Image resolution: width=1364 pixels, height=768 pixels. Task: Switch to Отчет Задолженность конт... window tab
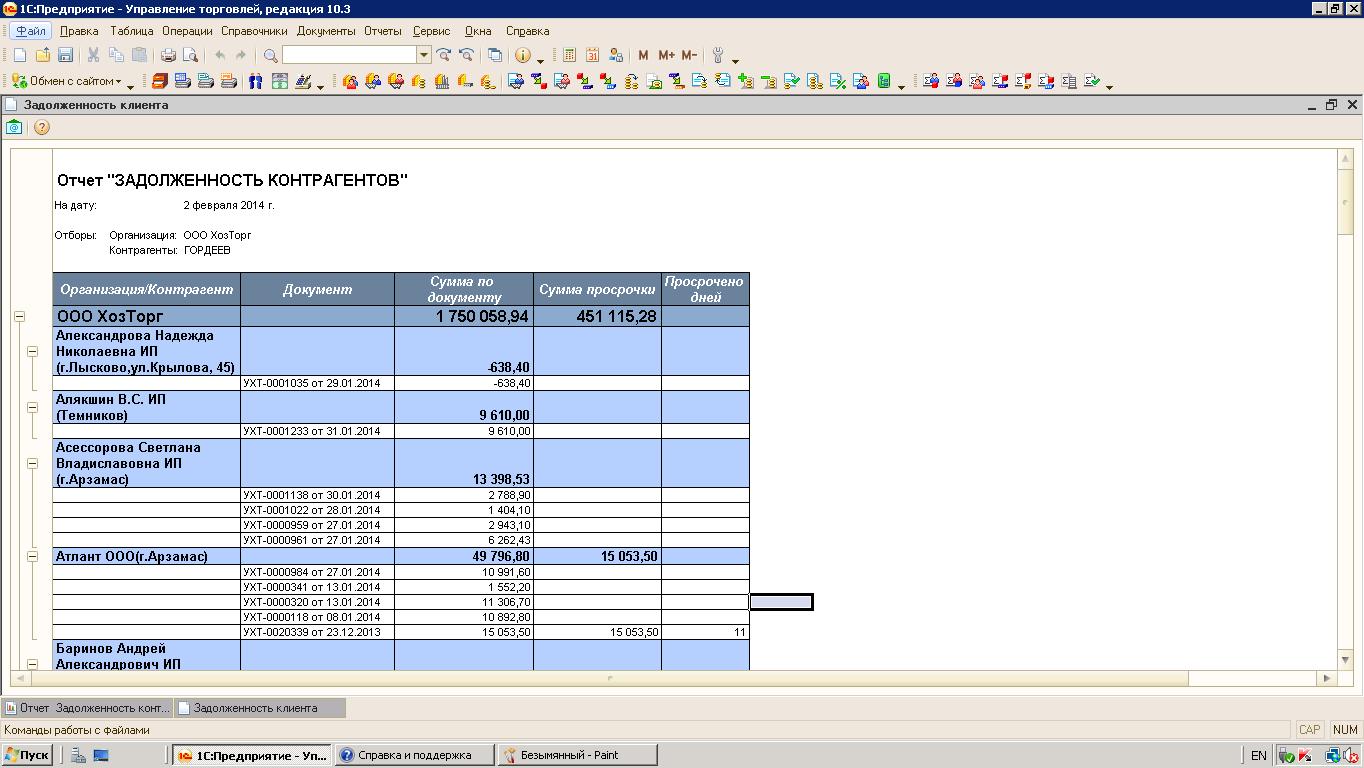pos(87,708)
